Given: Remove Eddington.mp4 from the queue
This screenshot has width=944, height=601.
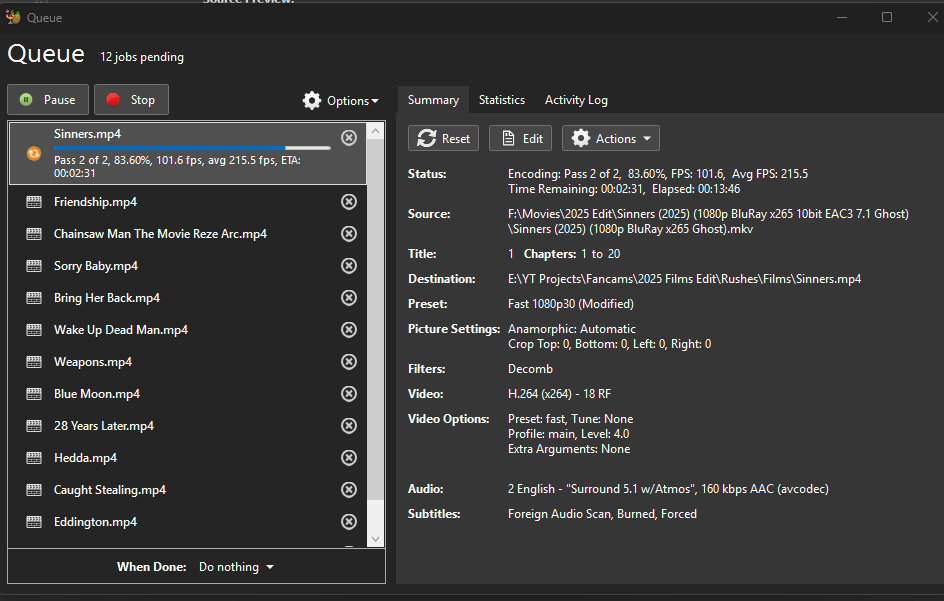Looking at the screenshot, I should click(x=349, y=522).
